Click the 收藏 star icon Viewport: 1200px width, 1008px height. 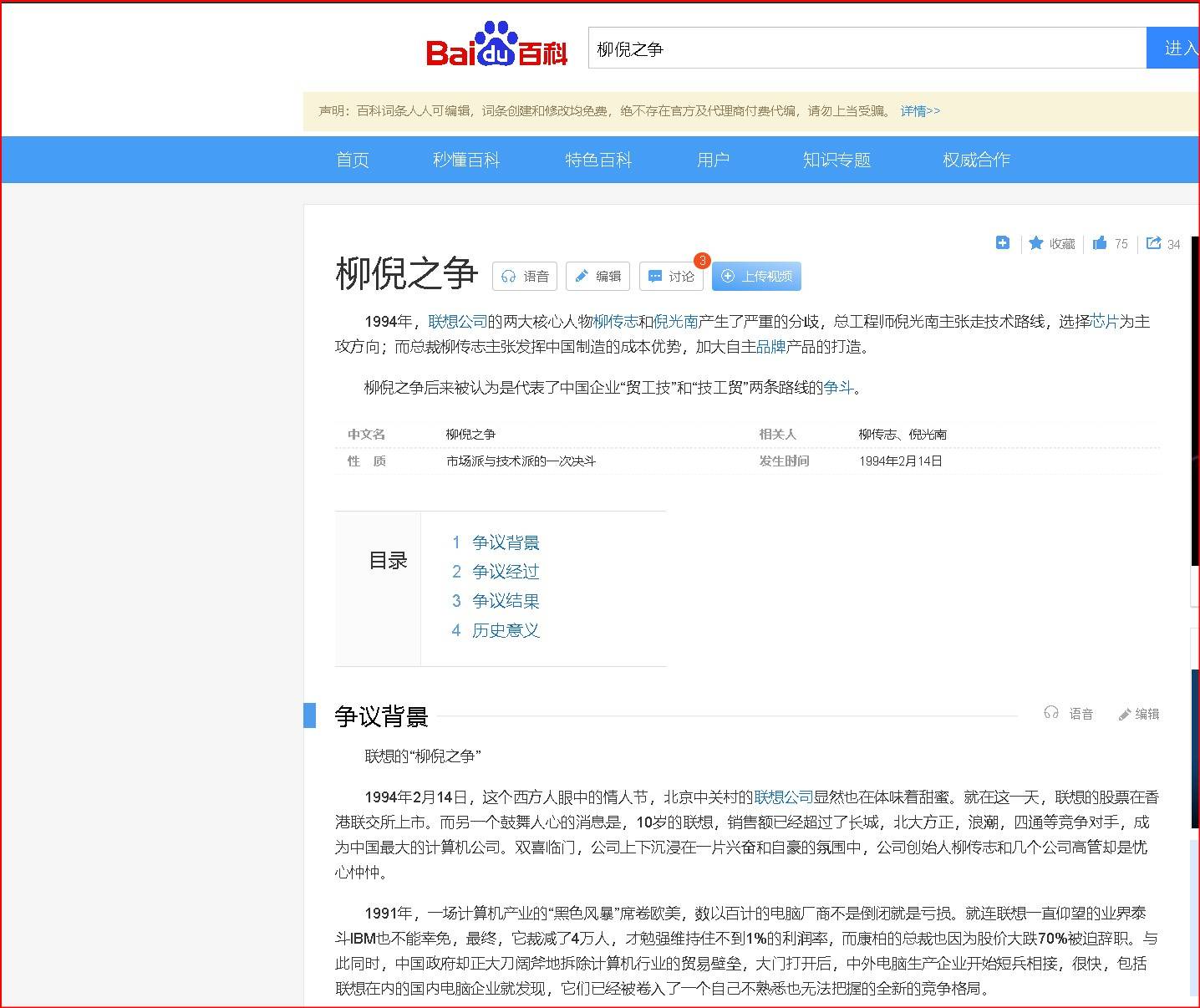point(1036,242)
